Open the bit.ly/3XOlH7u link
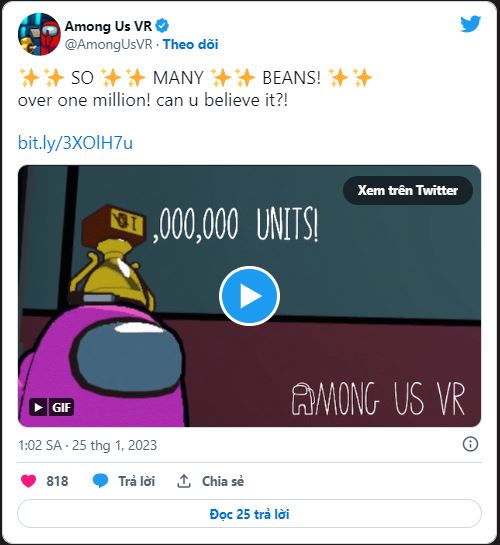Viewport: 500px width, 545px height. click(75, 143)
